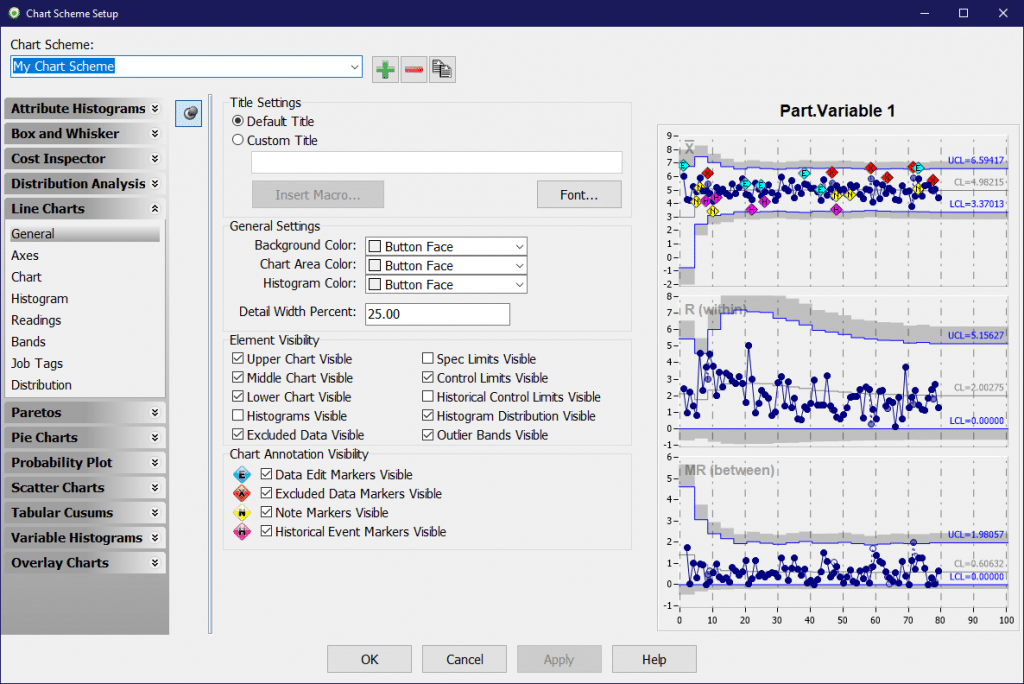Toggle Spec Limits Visible checkbox
The width and height of the screenshot is (1024, 684).
pos(428,359)
